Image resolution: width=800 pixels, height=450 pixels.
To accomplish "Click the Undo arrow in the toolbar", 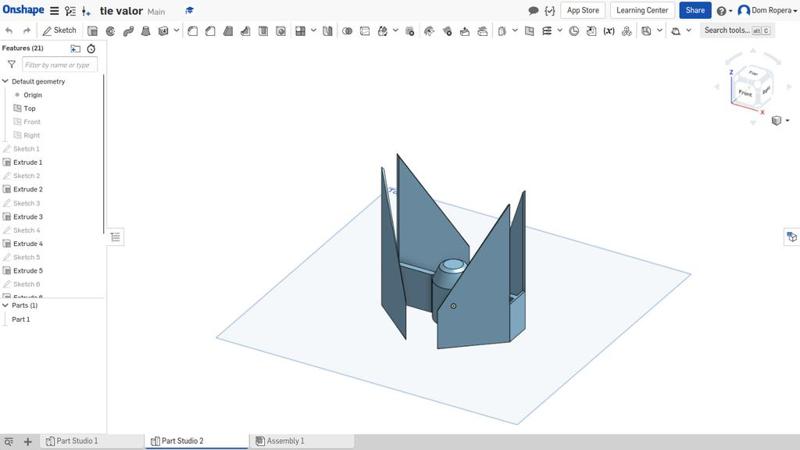I will 9,31.
